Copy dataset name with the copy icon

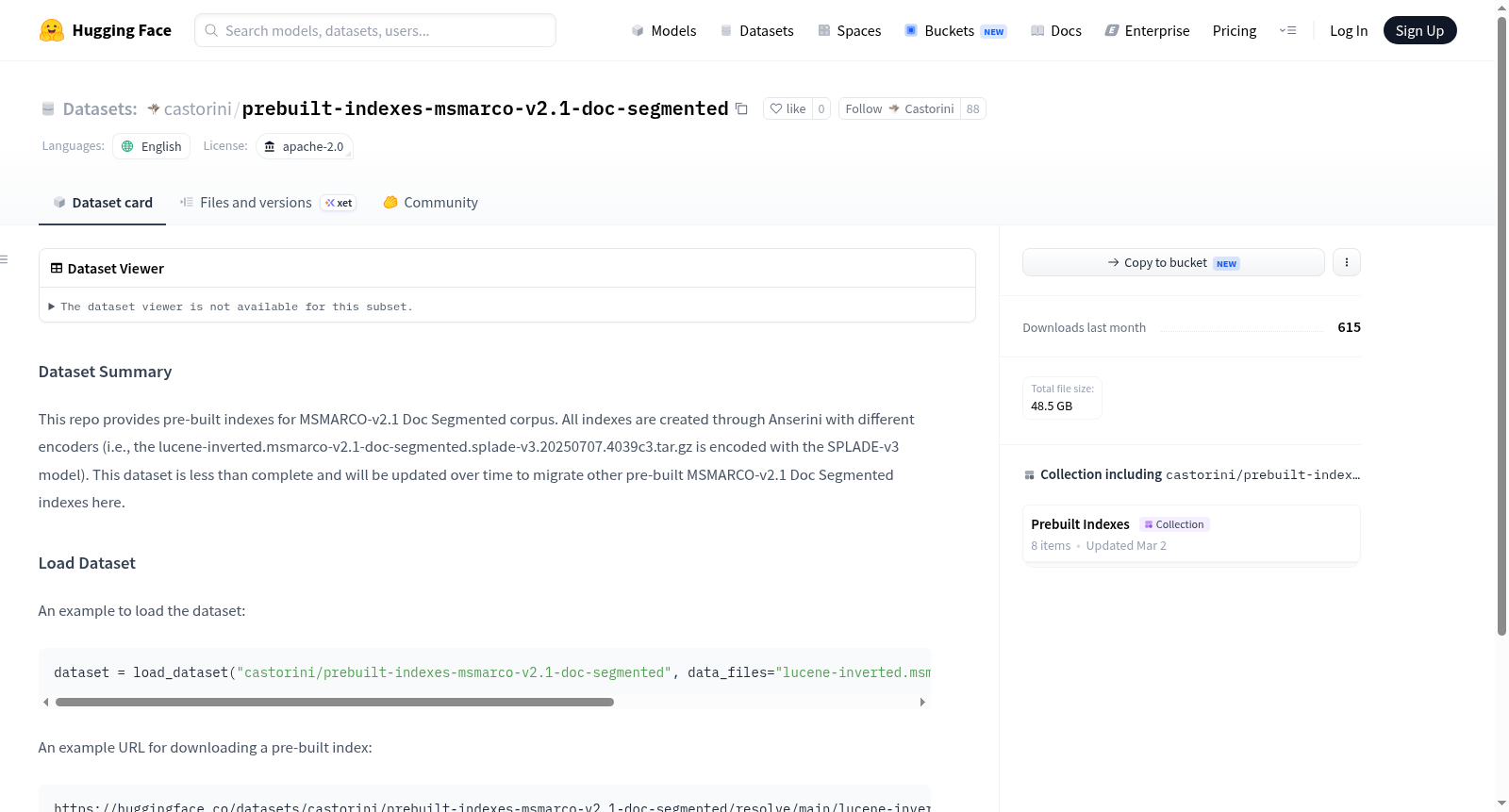point(742,108)
